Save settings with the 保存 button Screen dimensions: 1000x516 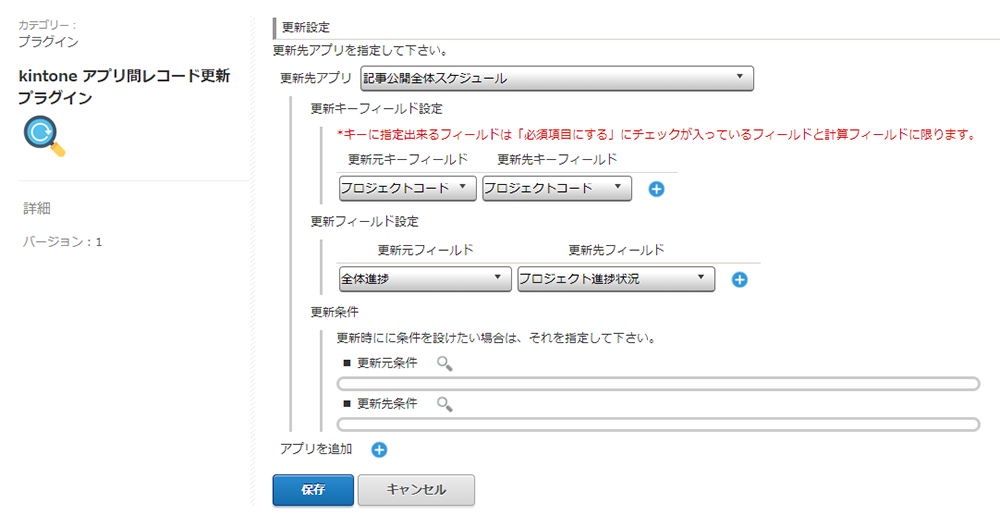(313, 490)
